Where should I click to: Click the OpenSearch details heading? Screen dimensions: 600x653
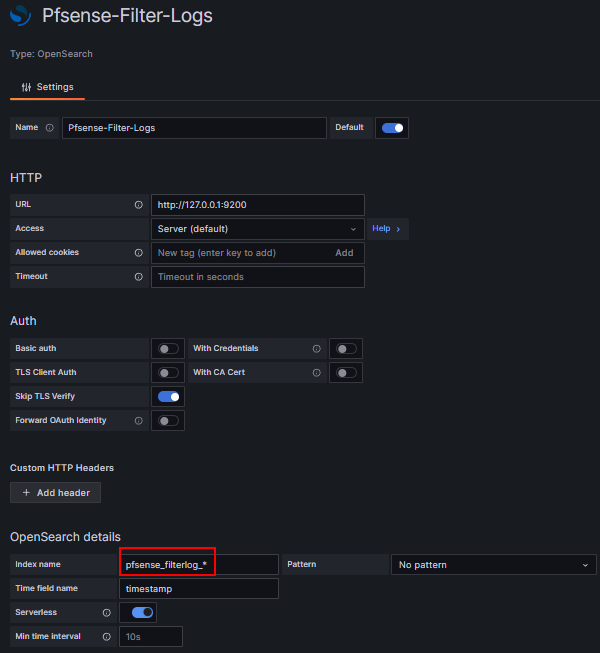coord(65,537)
